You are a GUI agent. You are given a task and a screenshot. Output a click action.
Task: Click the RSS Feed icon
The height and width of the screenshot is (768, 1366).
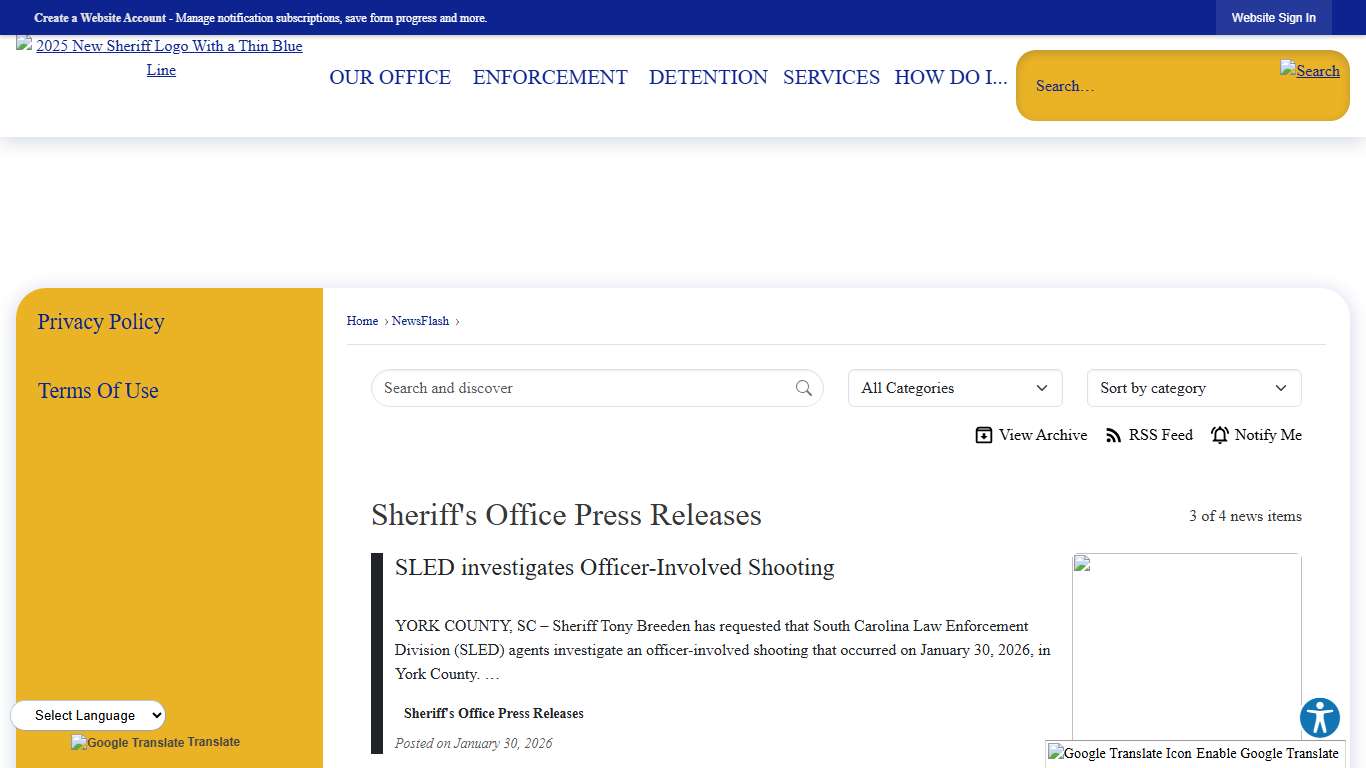1113,435
